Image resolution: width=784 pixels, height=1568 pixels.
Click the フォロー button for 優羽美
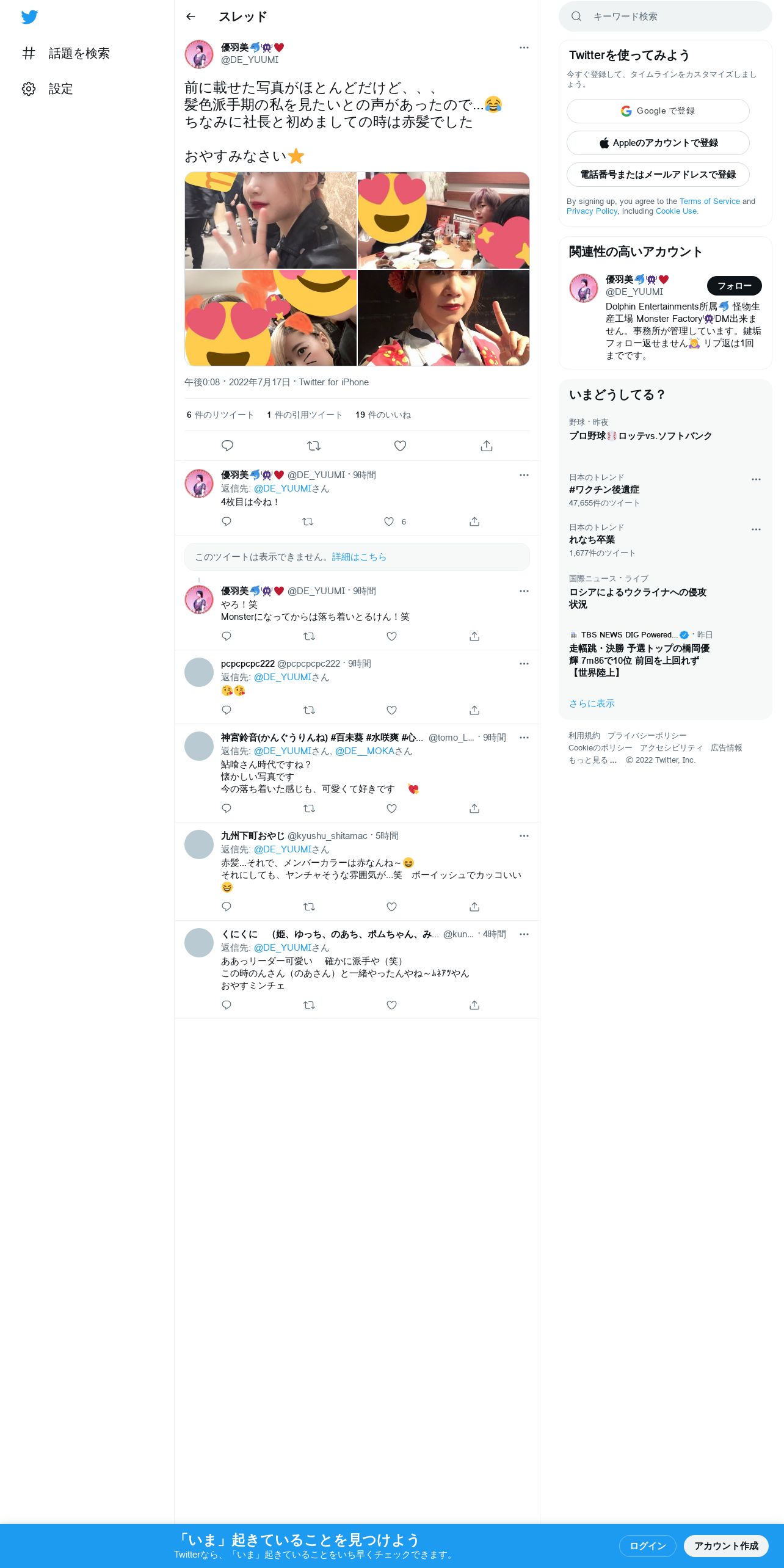(x=734, y=286)
